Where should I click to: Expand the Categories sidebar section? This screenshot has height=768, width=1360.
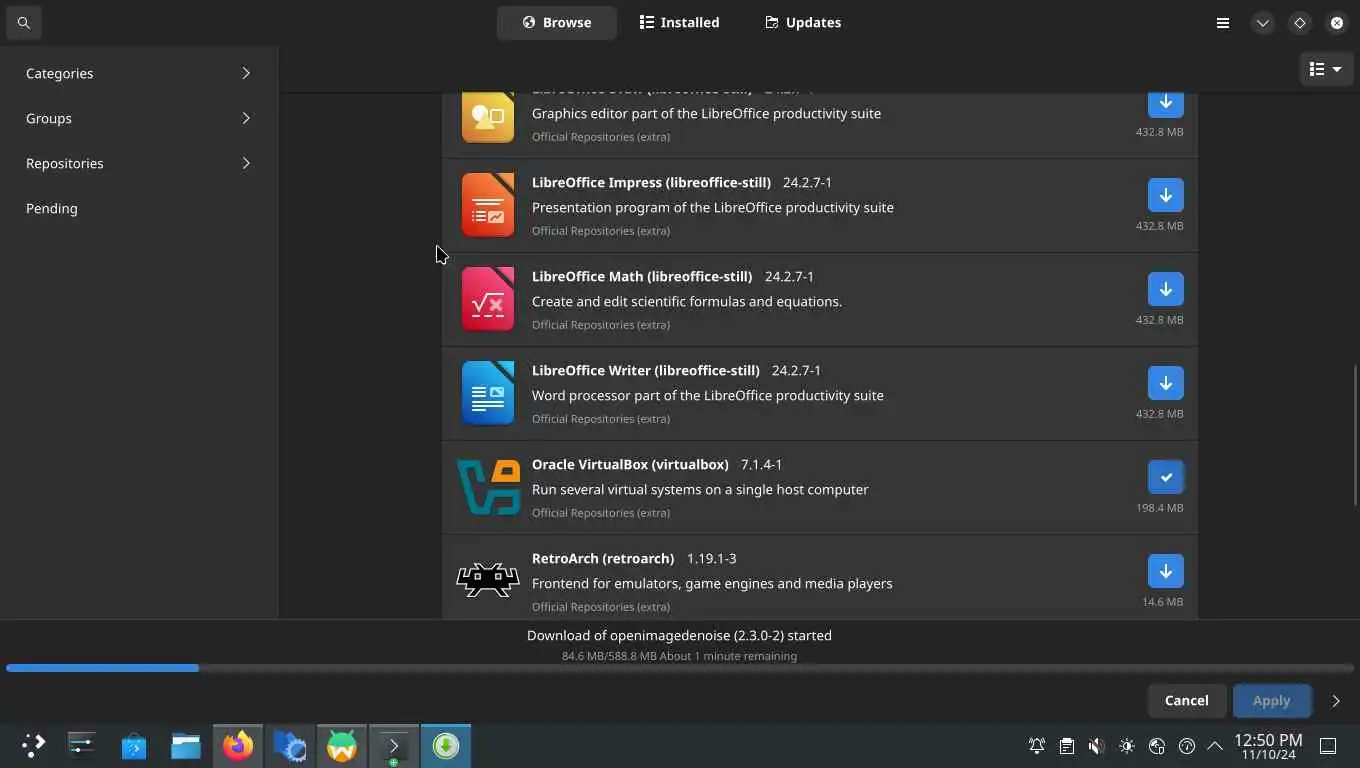tap(138, 73)
